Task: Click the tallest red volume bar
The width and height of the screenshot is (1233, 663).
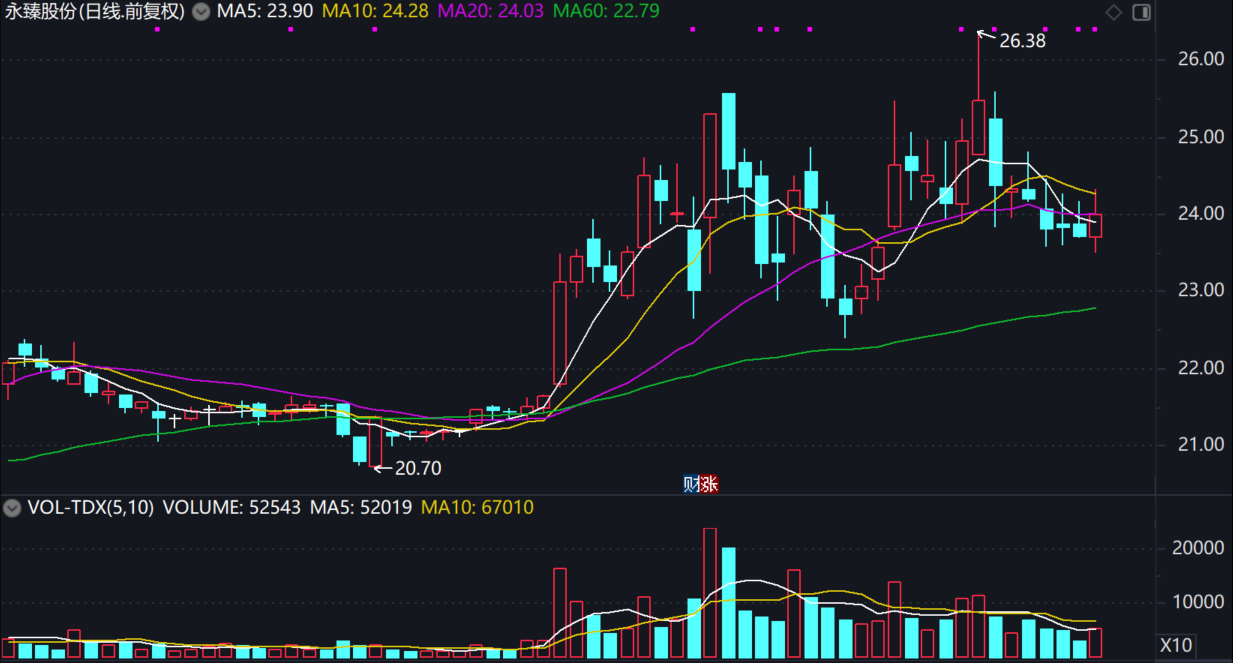Action: (x=710, y=593)
